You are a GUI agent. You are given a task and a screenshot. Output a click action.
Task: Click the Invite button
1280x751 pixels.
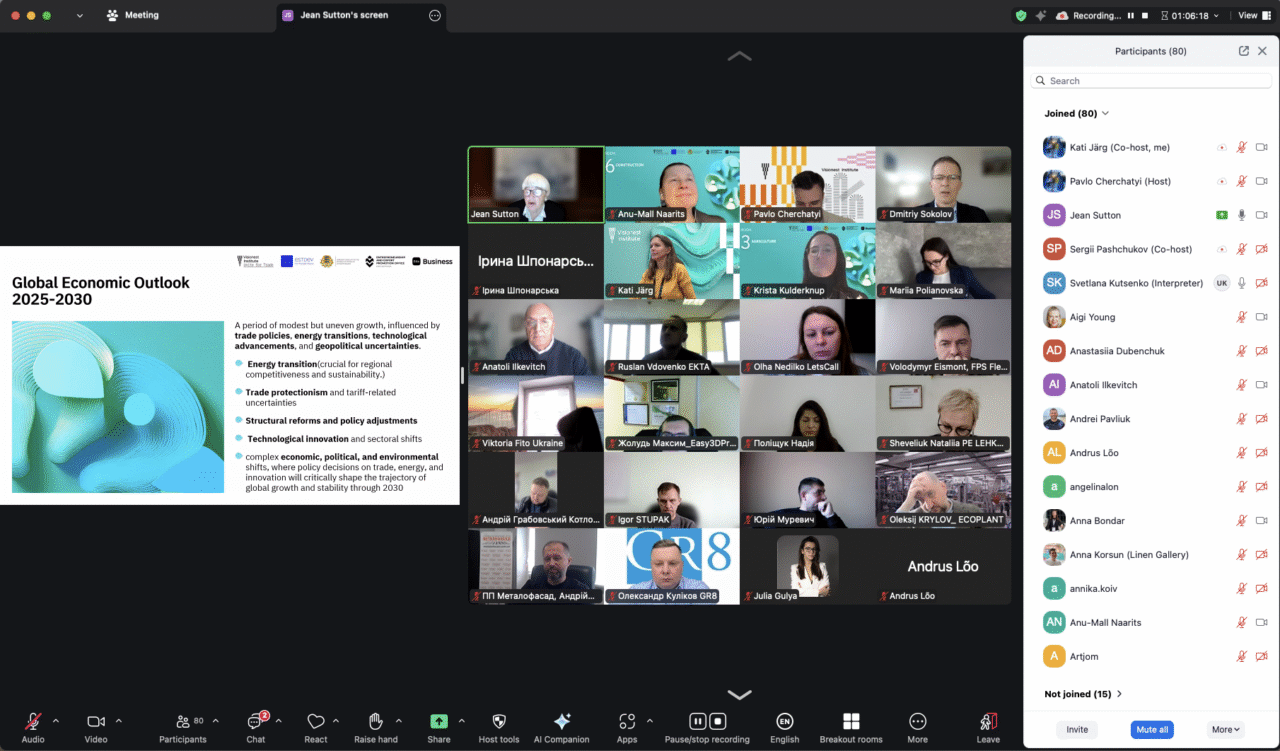(1077, 730)
